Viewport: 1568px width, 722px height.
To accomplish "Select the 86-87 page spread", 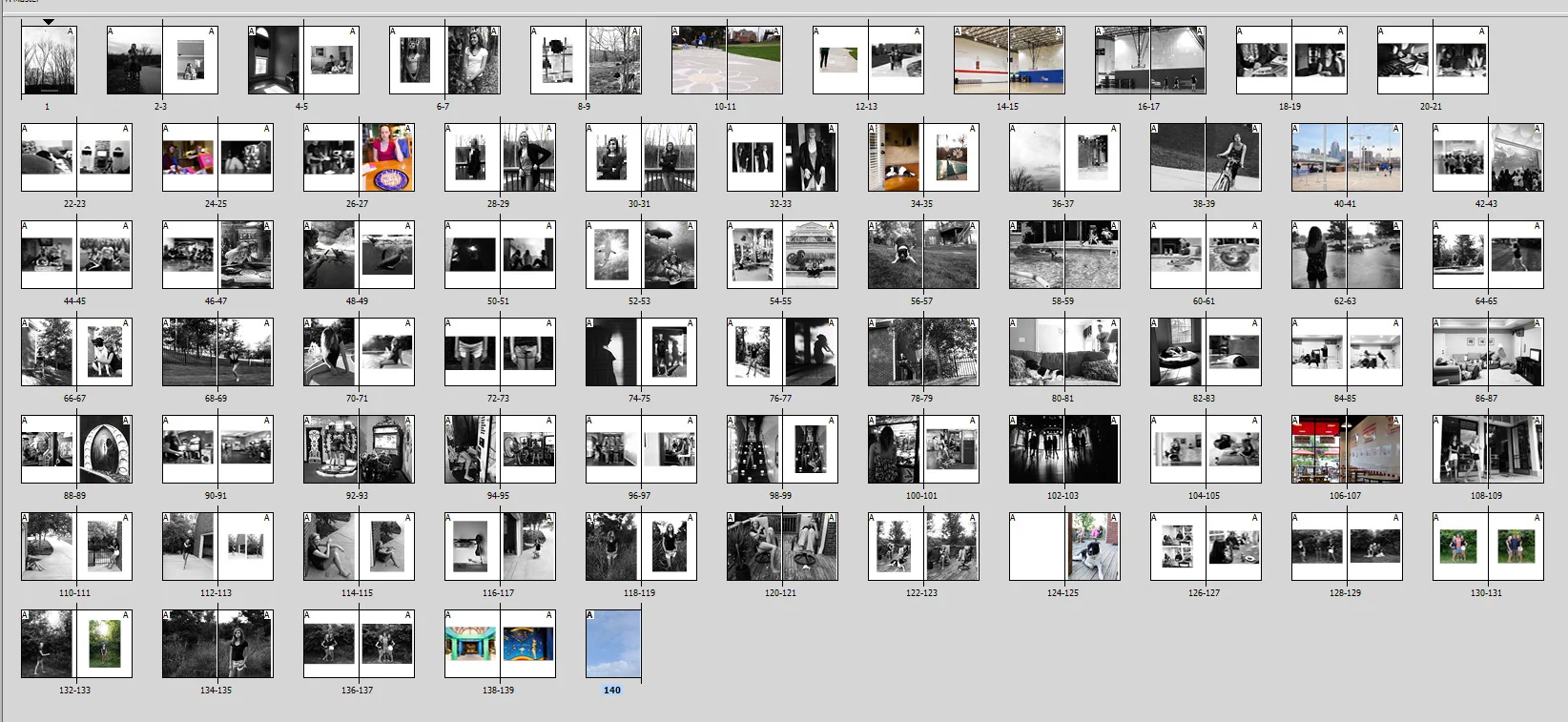I will pyautogui.click(x=1487, y=352).
